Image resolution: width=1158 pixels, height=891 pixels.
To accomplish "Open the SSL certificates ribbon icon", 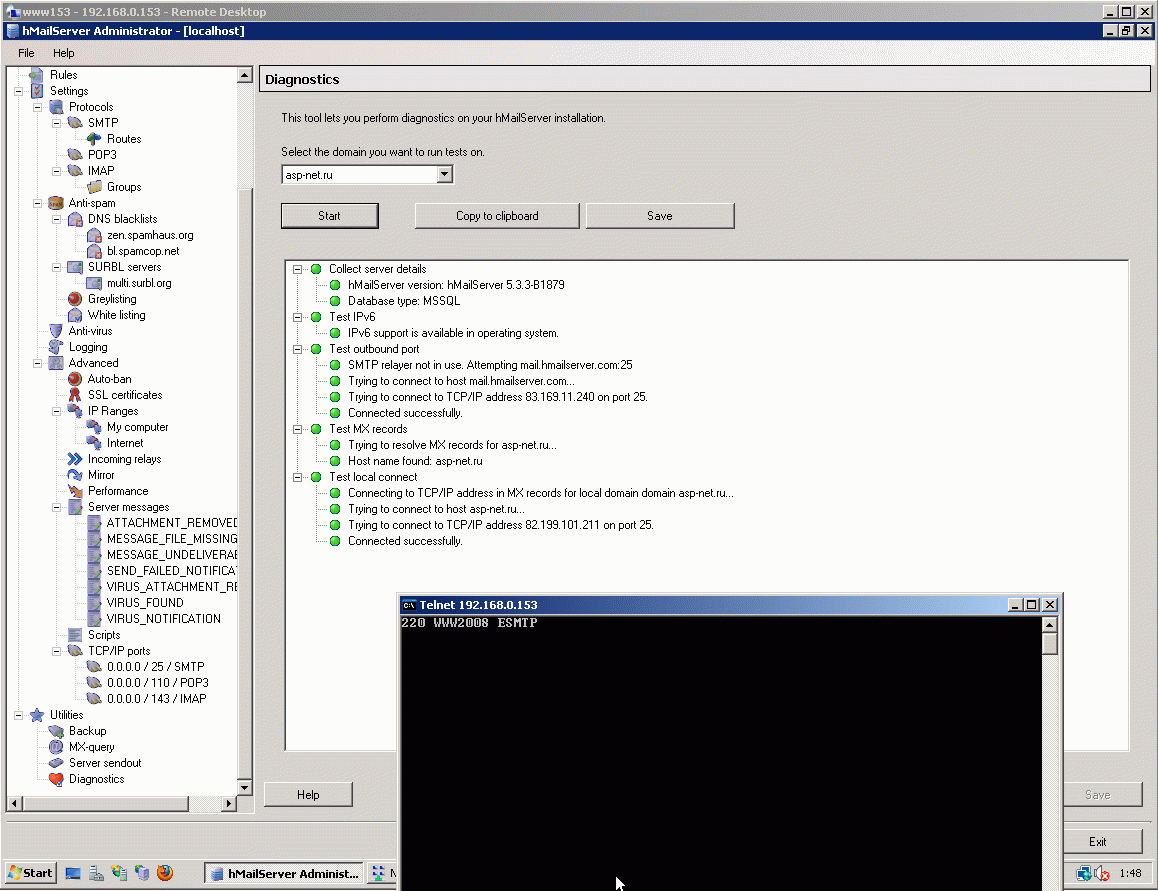I will [75, 395].
